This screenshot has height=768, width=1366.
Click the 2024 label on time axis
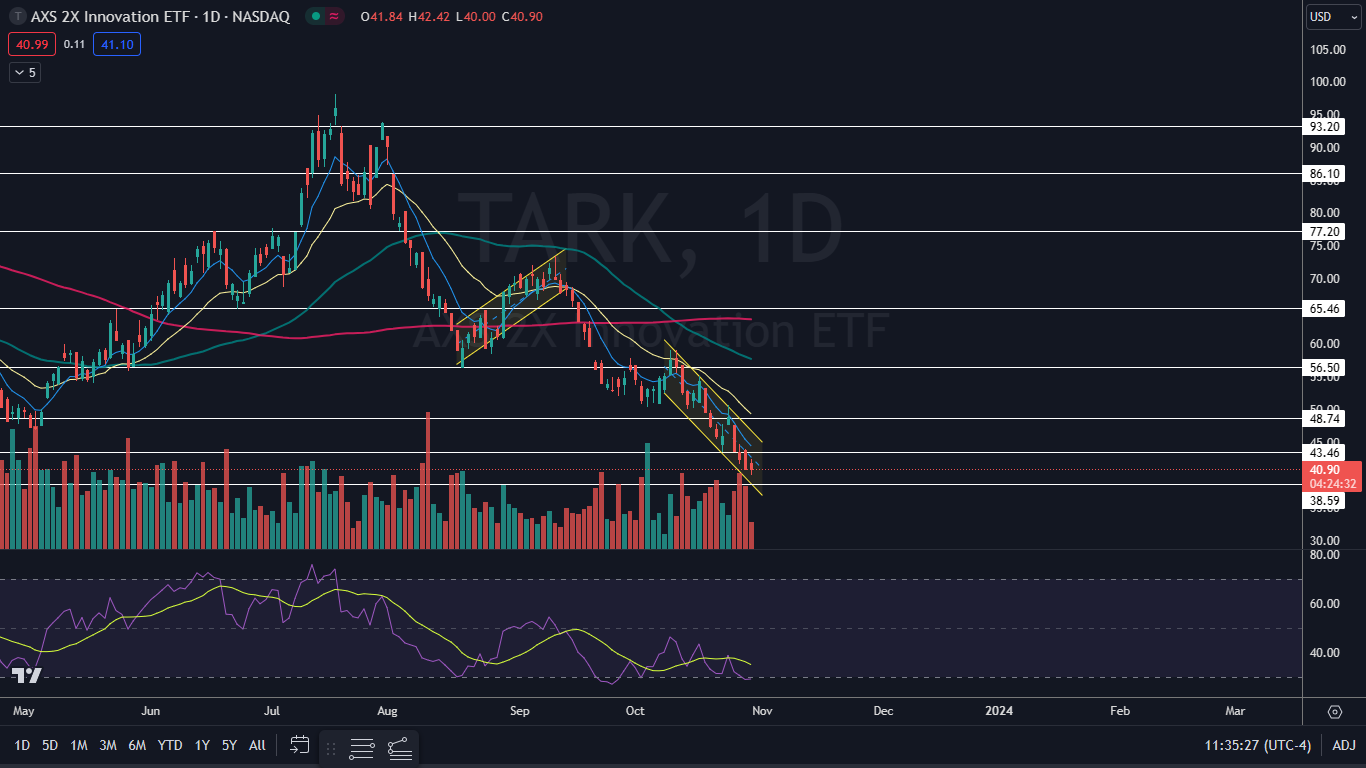[999, 711]
